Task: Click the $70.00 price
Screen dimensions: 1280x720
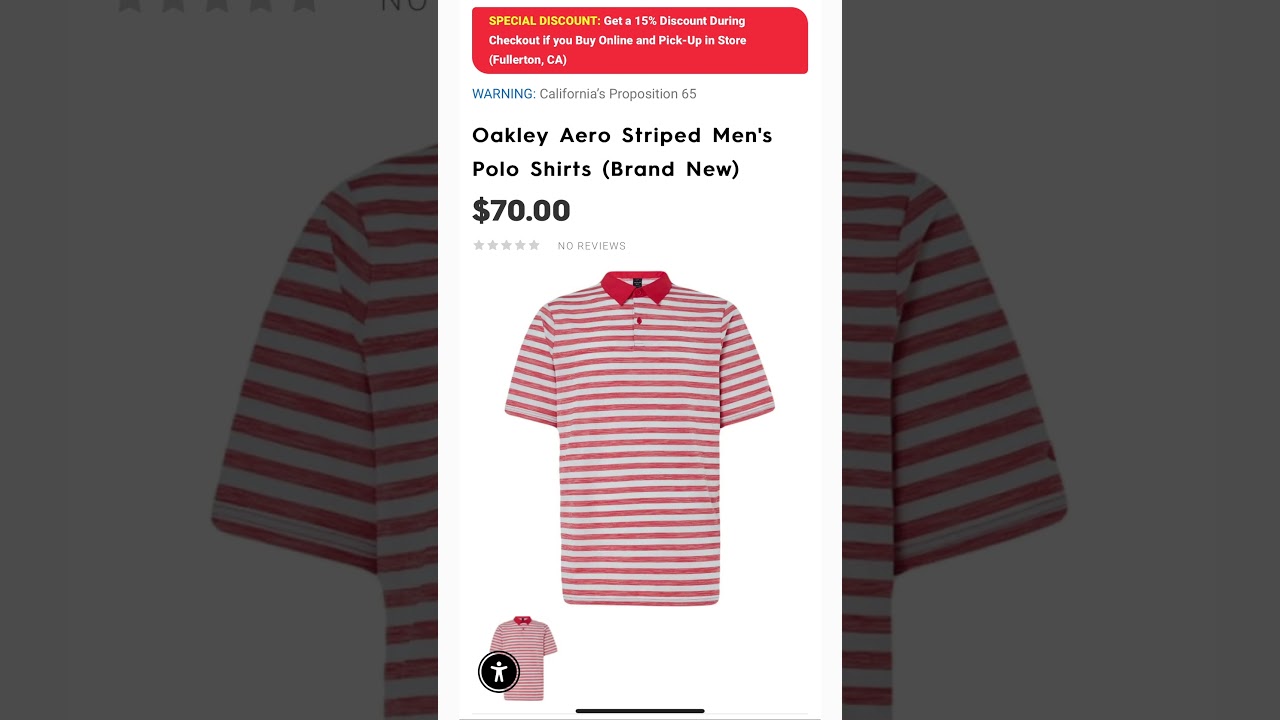Action: coord(521,210)
